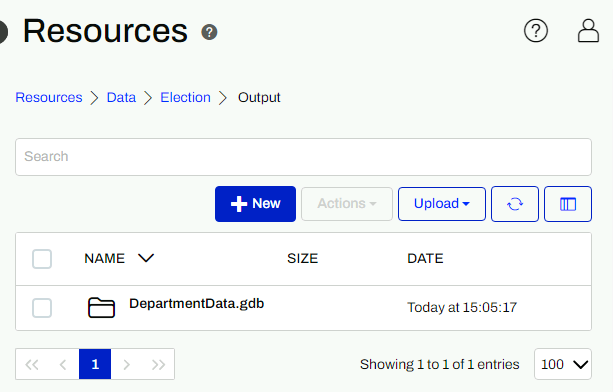Click the New button
The width and height of the screenshot is (613, 392).
click(255, 204)
